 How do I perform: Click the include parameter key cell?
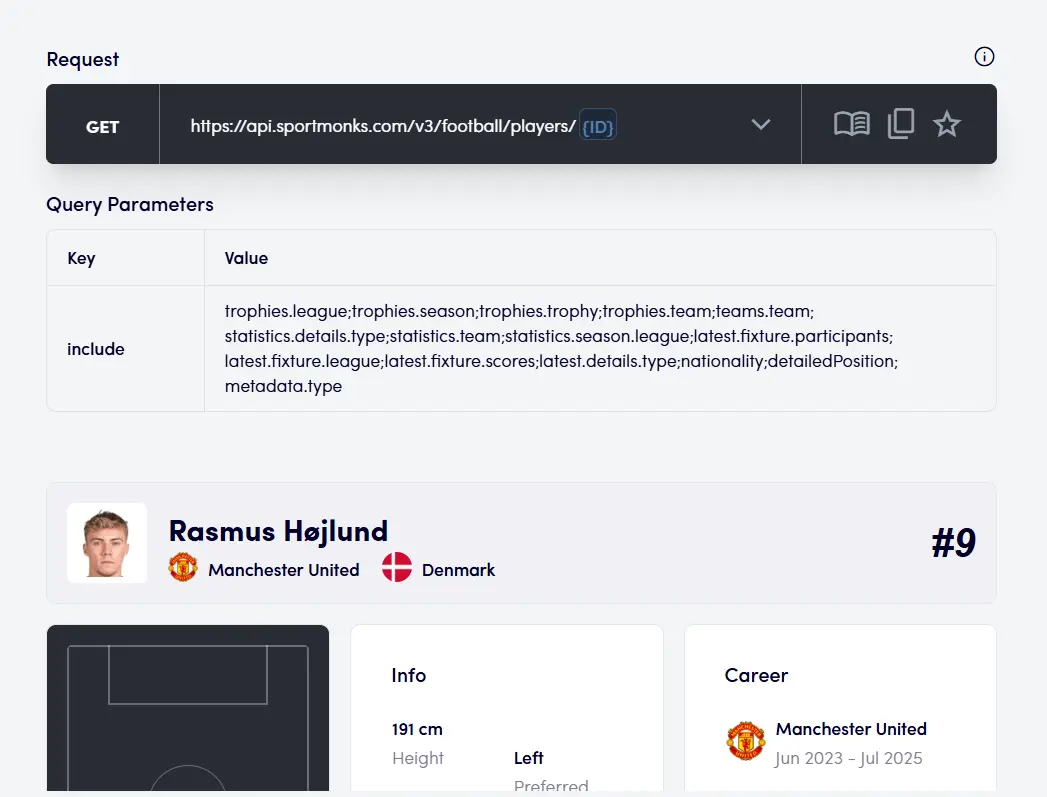point(126,348)
